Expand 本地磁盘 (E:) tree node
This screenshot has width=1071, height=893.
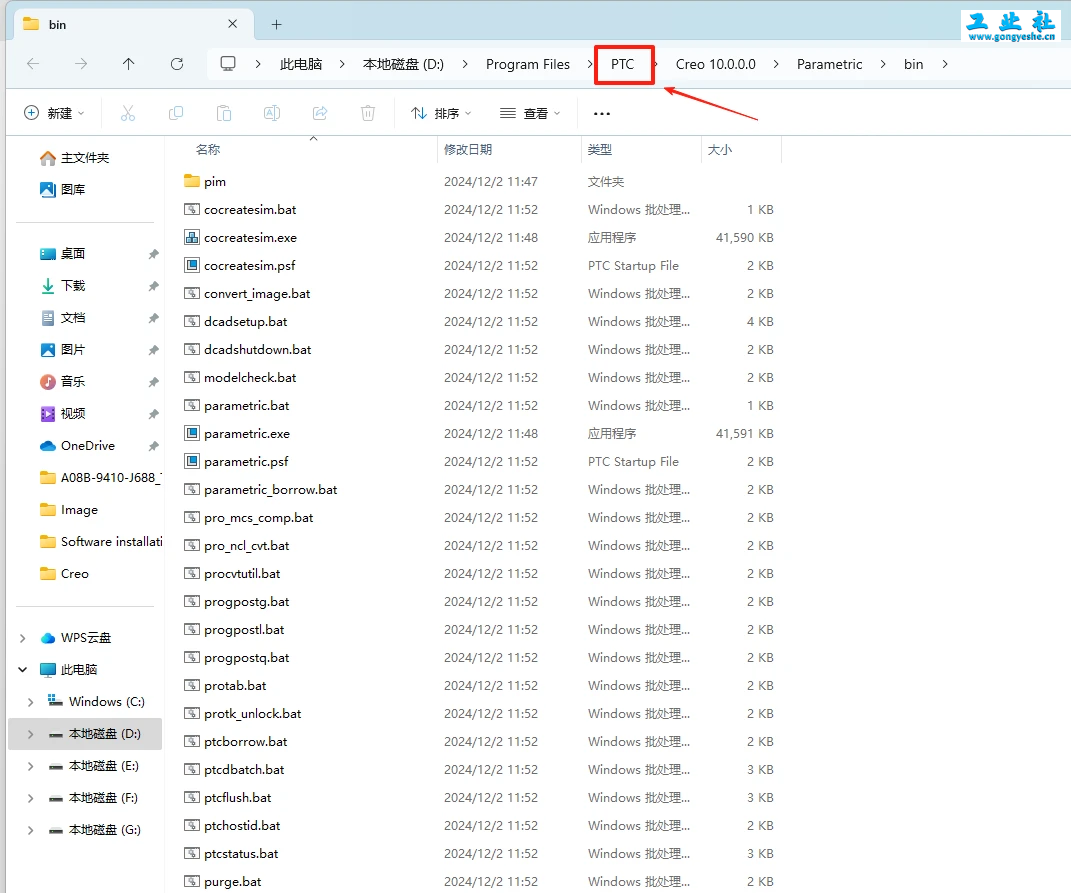[31, 767]
